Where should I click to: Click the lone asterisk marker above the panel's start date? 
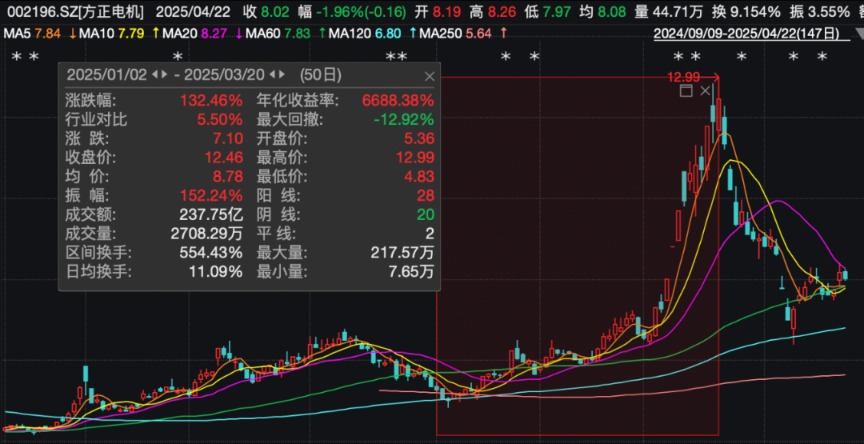[x=177, y=56]
